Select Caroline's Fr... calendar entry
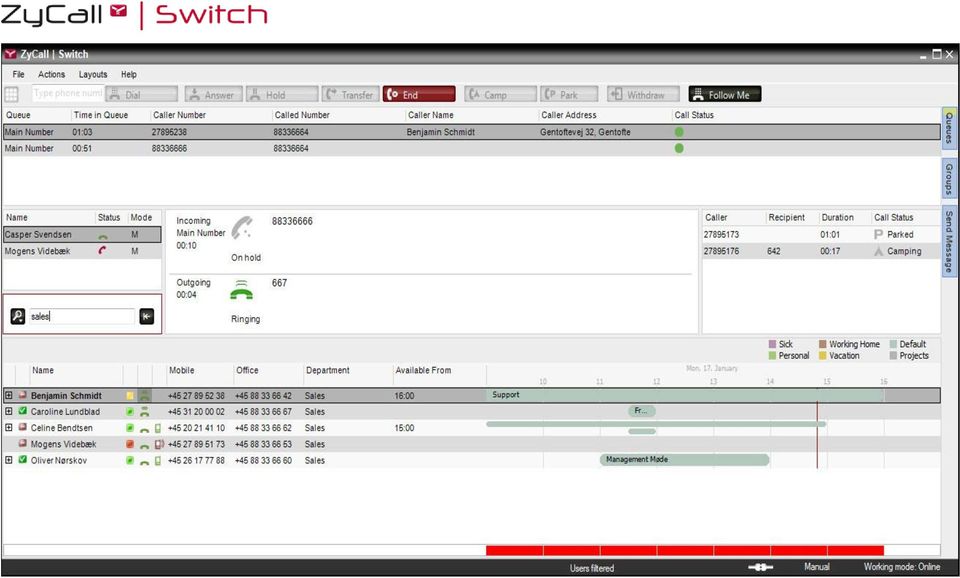The height and width of the screenshot is (578, 960). click(642, 411)
